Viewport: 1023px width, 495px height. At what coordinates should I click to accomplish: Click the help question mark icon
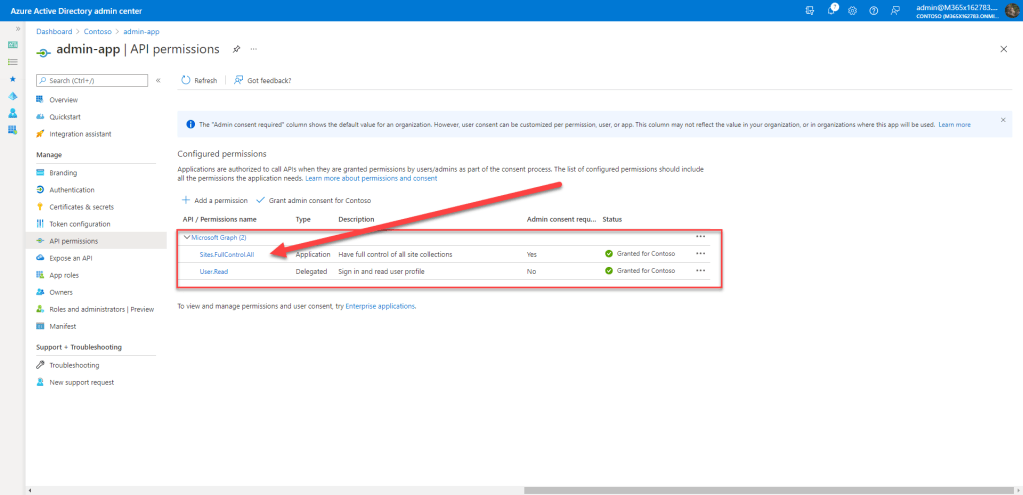coord(874,10)
